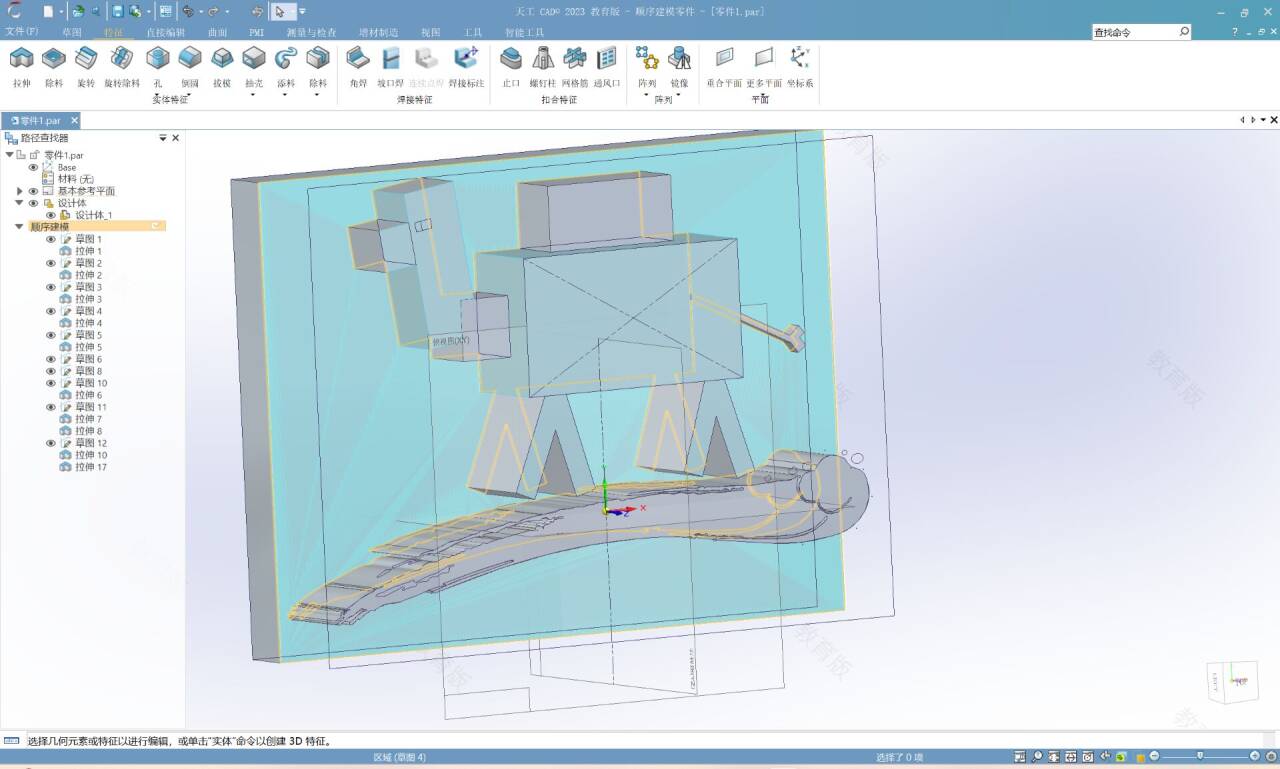
Task: Open dropdown arrow under 镜像
Action: (x=679, y=95)
